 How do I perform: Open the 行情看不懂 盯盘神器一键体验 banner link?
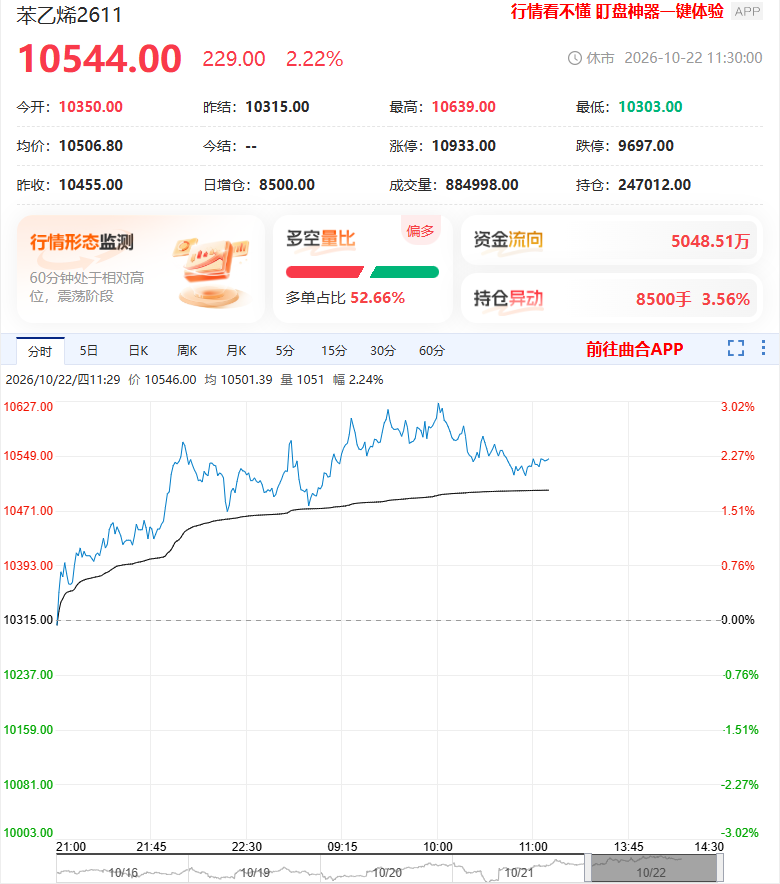pos(617,11)
